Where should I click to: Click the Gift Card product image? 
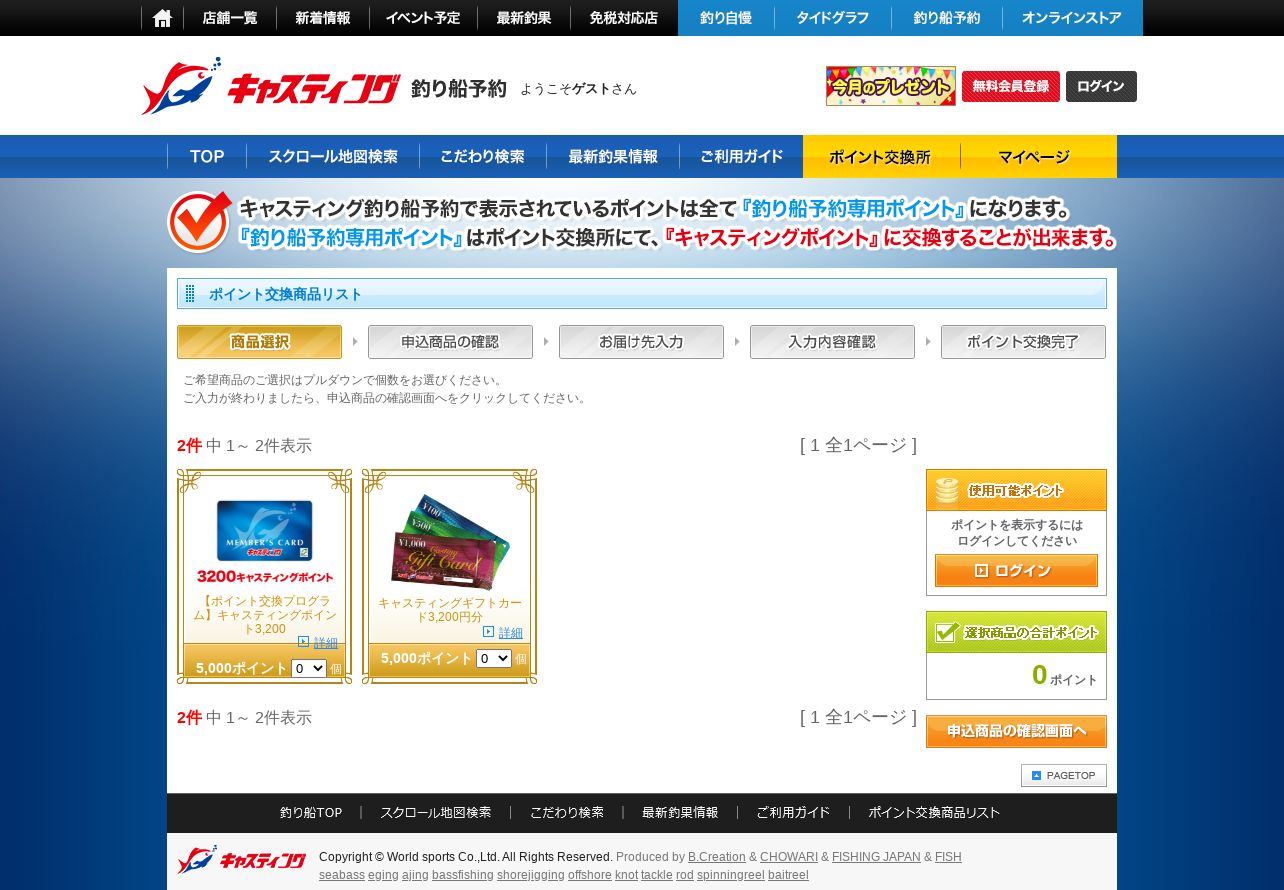[449, 541]
